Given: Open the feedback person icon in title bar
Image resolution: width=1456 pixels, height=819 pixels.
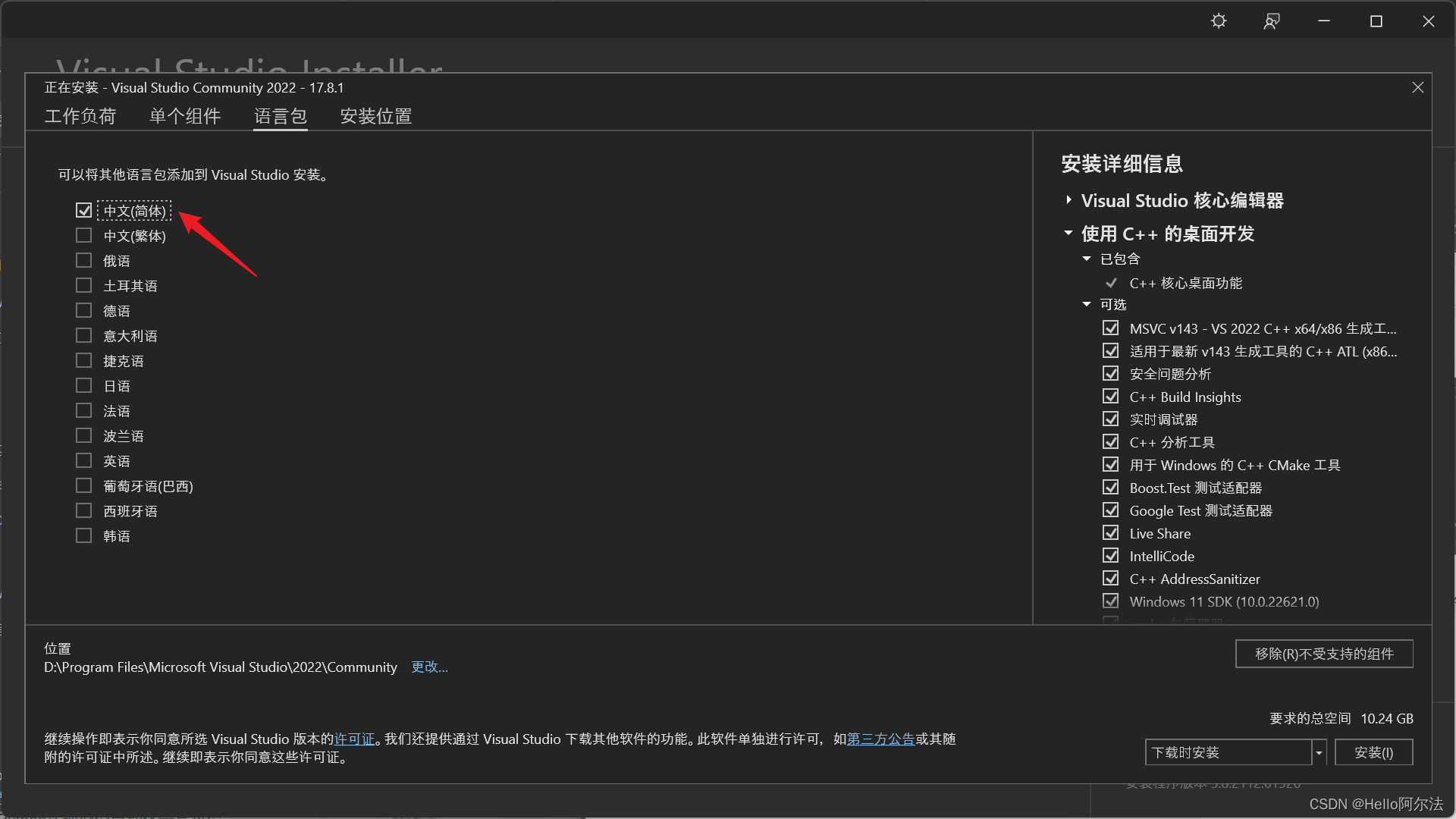Looking at the screenshot, I should click(x=1272, y=21).
